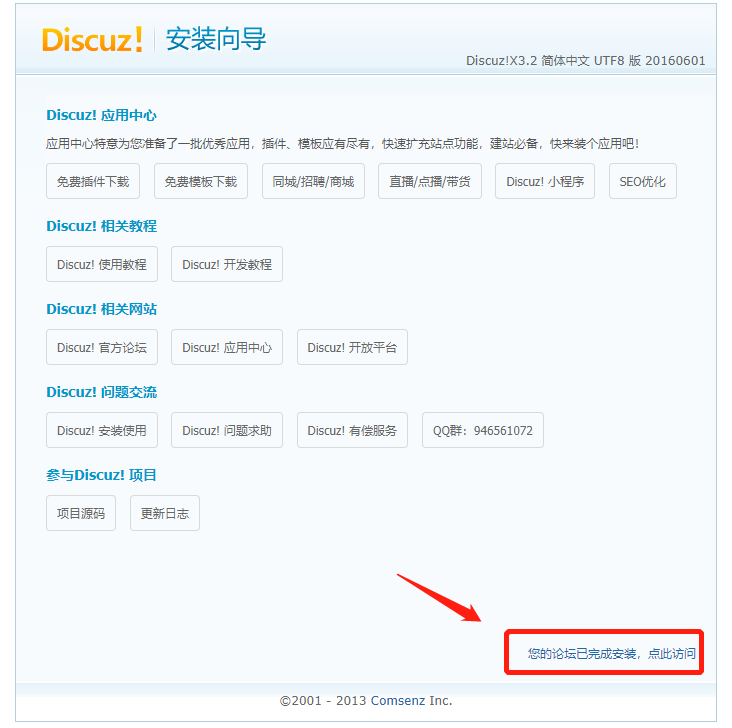732x728 pixels.
Task: Click QQ群：946561072 button
Action: (483, 431)
